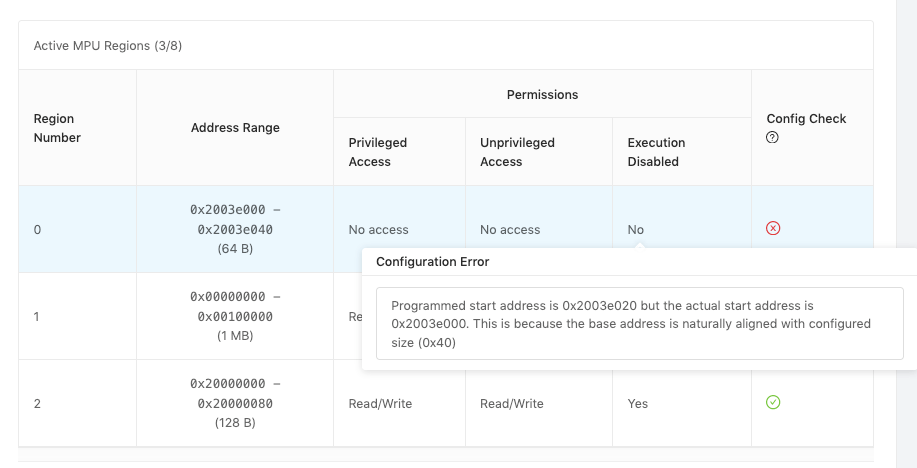Image resolution: width=917 pixels, height=468 pixels.
Task: Select the Yes execution disabled value
Action: click(637, 404)
